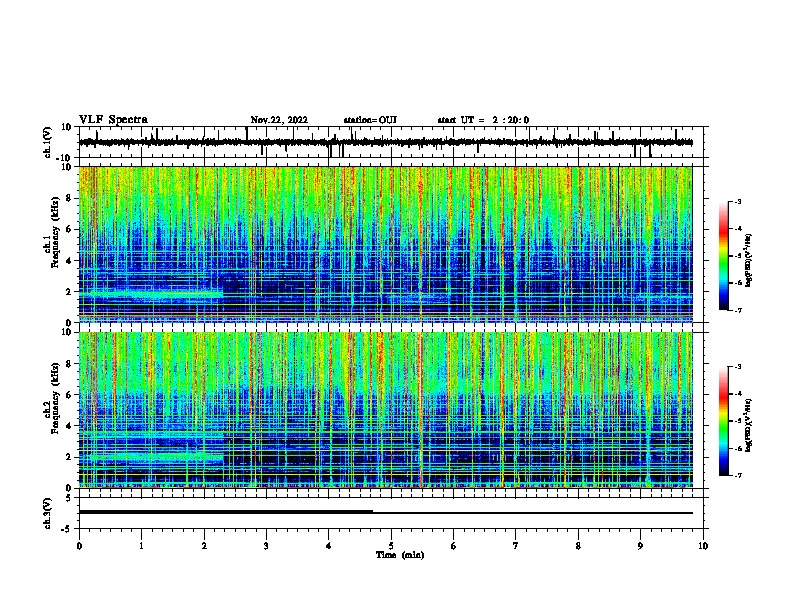Click the color scale bar beside the ch.2 spectrogram
The width and height of the screenshot is (792, 612).
click(x=723, y=421)
